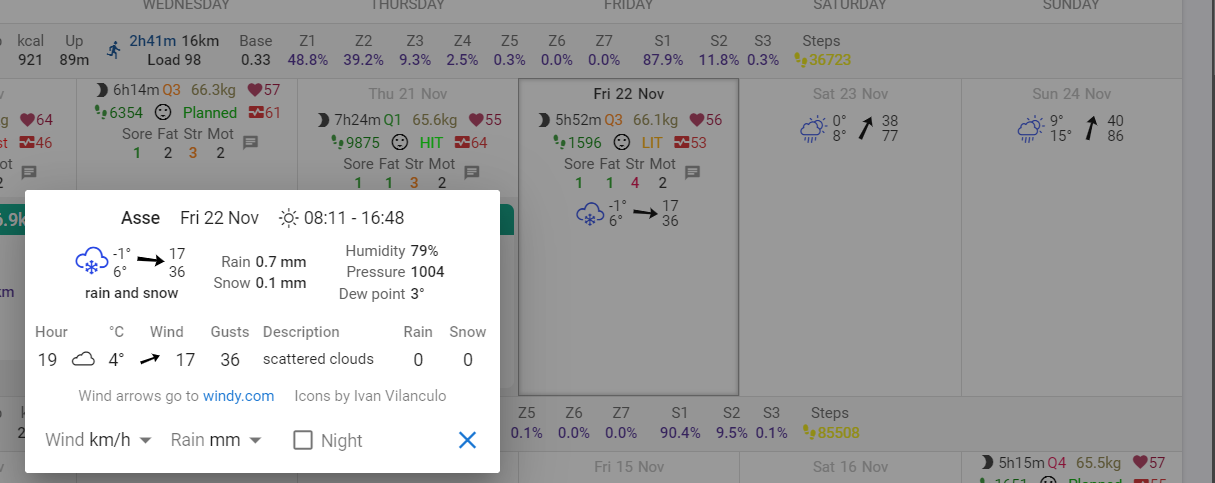Click the running activity icon in summary row
1215x483 pixels.
tap(114, 49)
